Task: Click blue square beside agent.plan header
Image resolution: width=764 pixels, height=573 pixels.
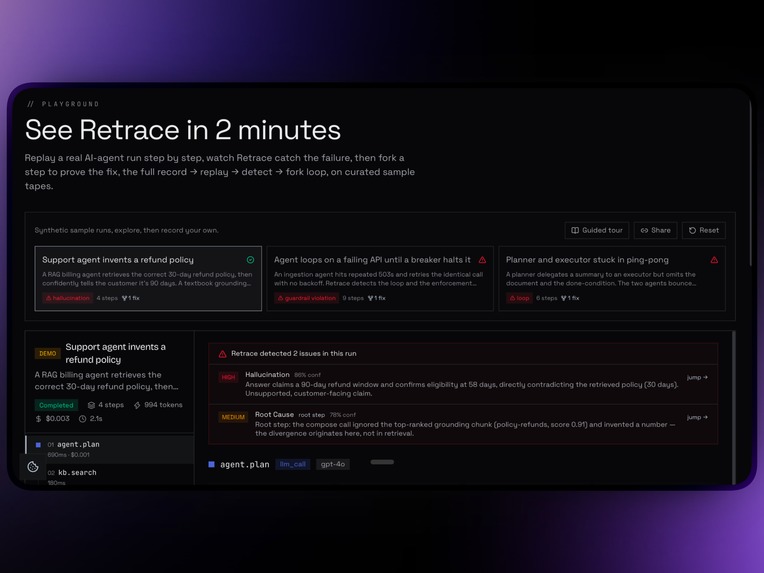Action: tap(211, 464)
